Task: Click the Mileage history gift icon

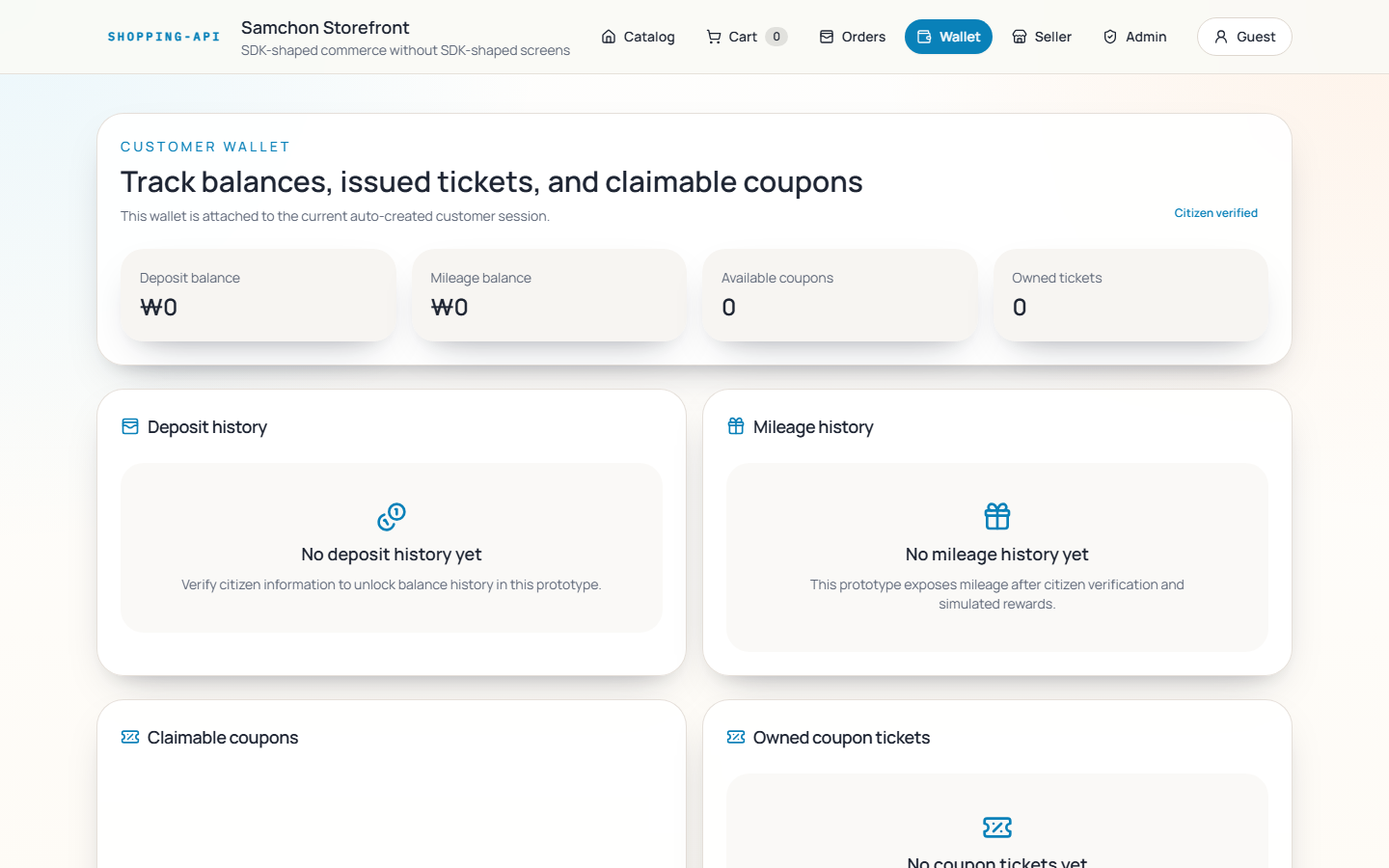Action: tap(736, 426)
